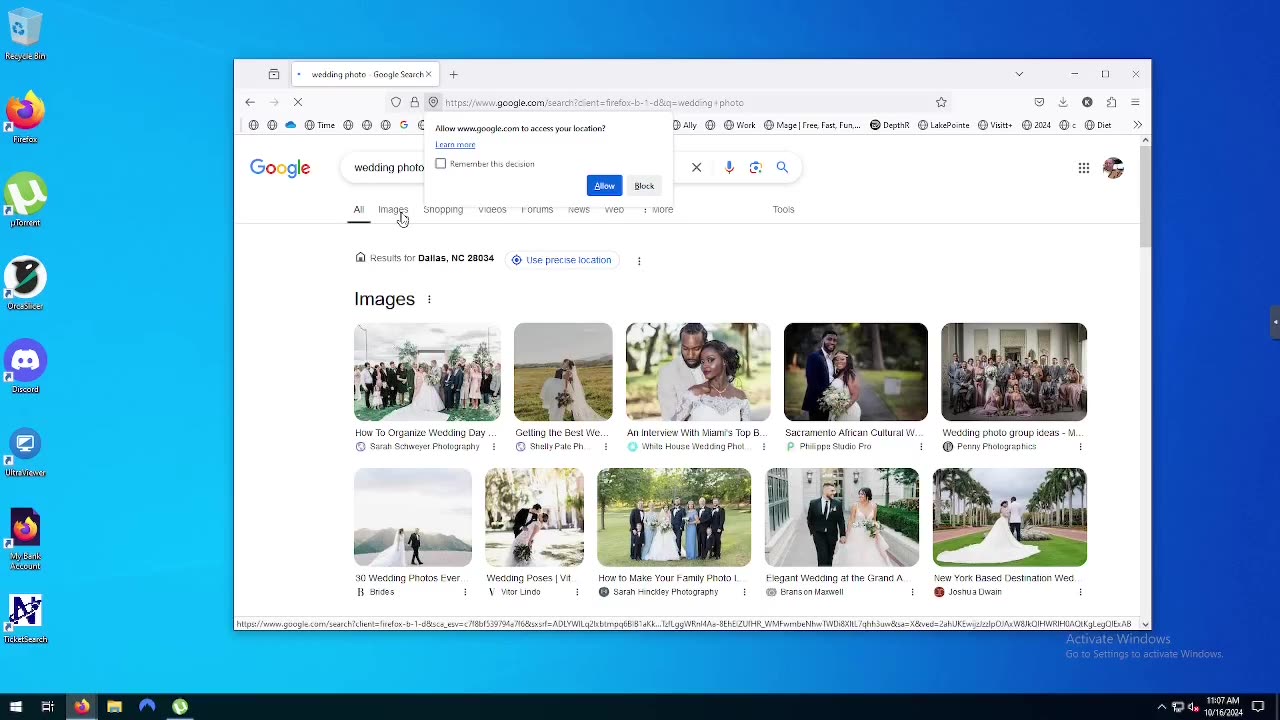Submit search with the magnifier icon
The image size is (1280, 720).
(782, 168)
